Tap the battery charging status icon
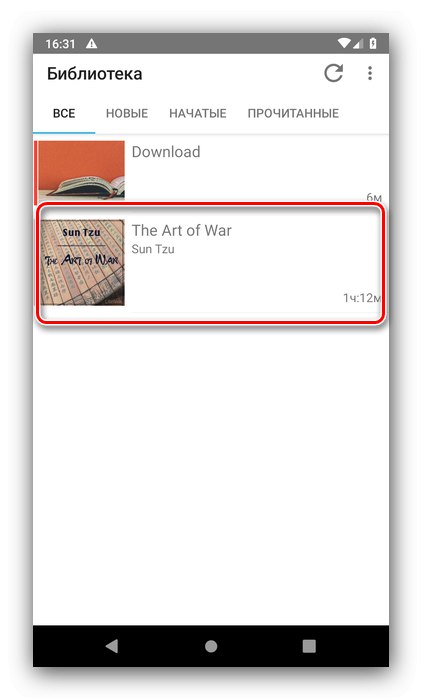 [x=372, y=44]
